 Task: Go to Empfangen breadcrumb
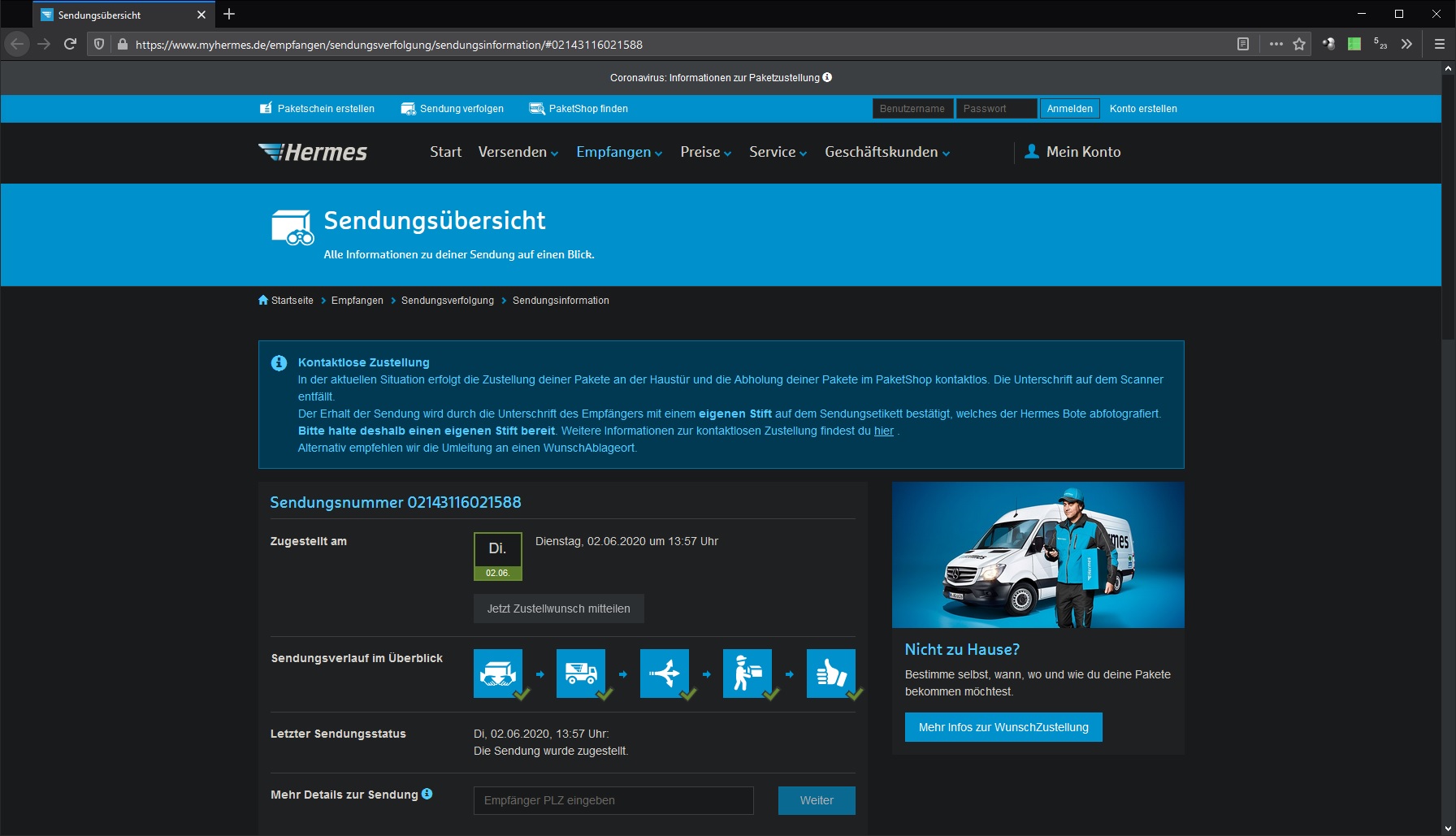coord(357,301)
